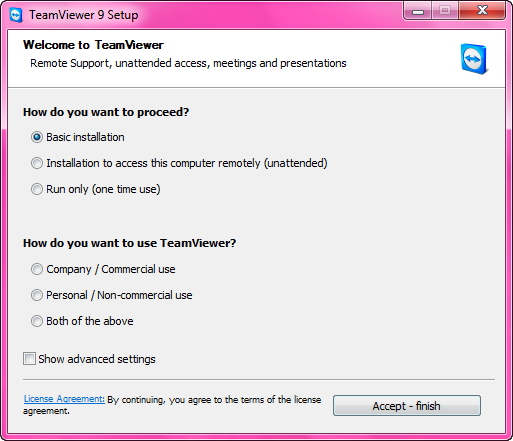
Task: Click the Remote Support subtitle text
Action: coord(188,63)
